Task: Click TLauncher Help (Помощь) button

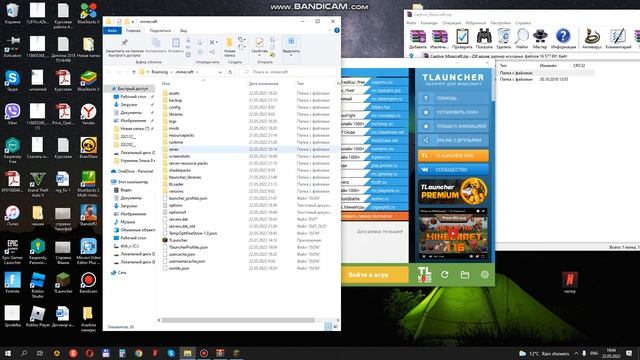Action: tap(453, 98)
